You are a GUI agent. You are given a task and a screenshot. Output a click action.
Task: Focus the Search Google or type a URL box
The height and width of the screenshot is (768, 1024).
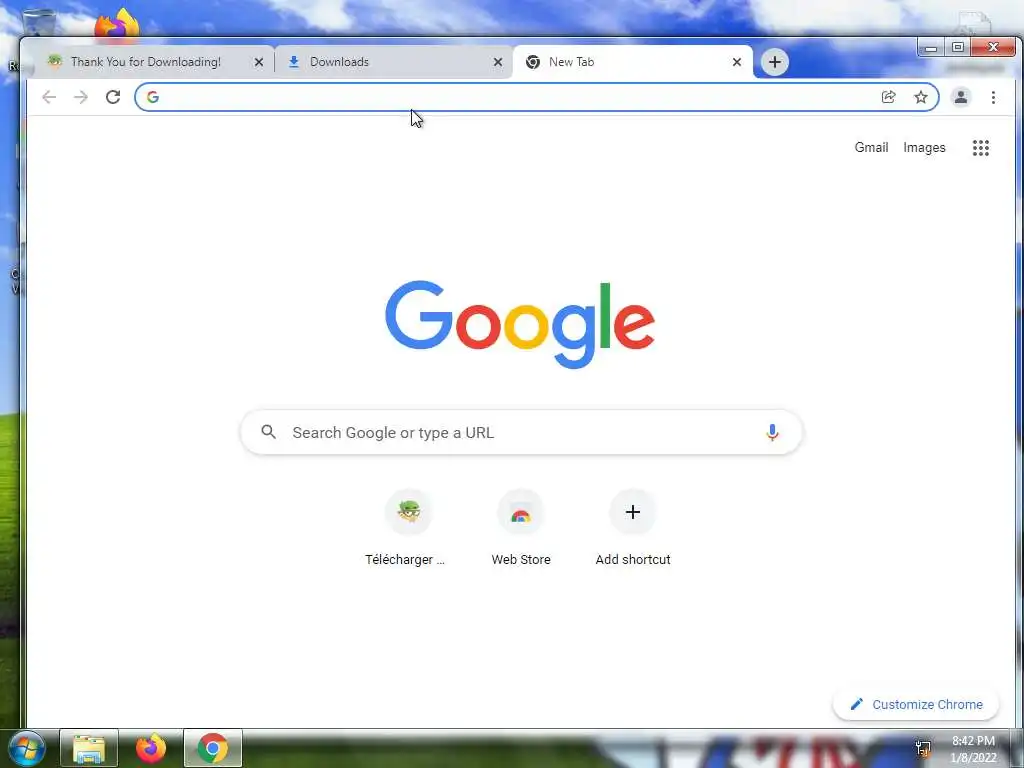click(x=521, y=432)
